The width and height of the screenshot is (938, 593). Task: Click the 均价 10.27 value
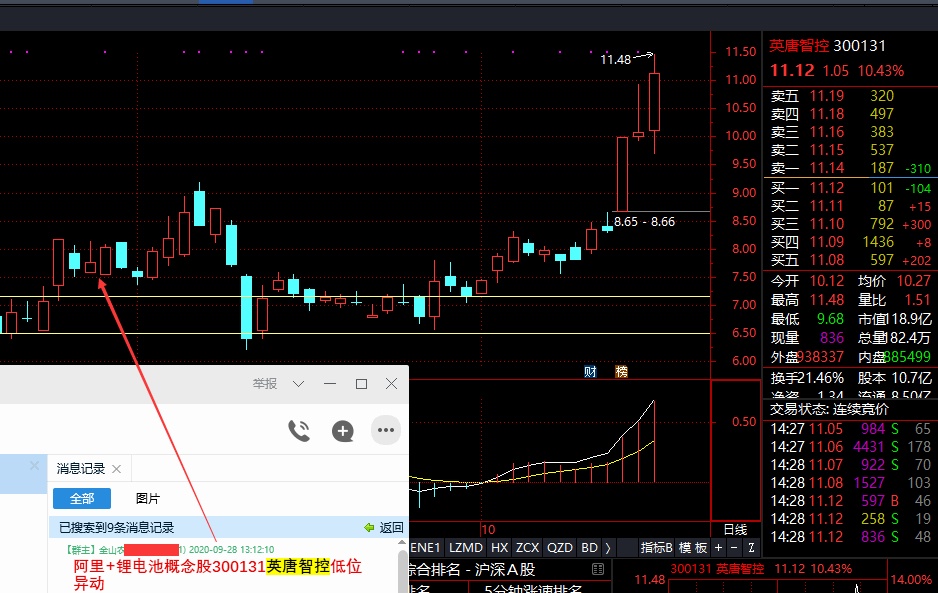pos(913,281)
